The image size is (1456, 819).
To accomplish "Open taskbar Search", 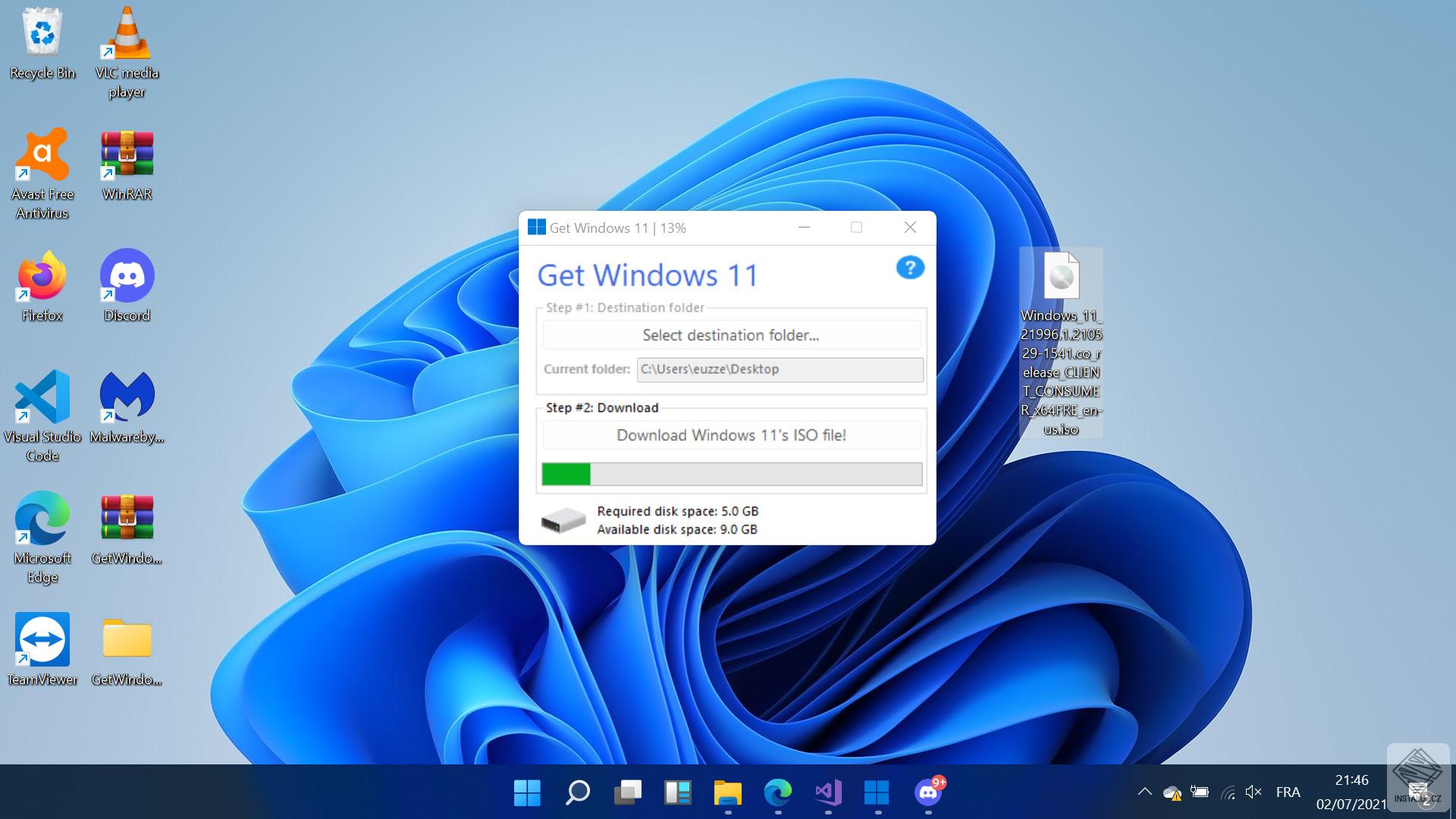I will point(577,792).
